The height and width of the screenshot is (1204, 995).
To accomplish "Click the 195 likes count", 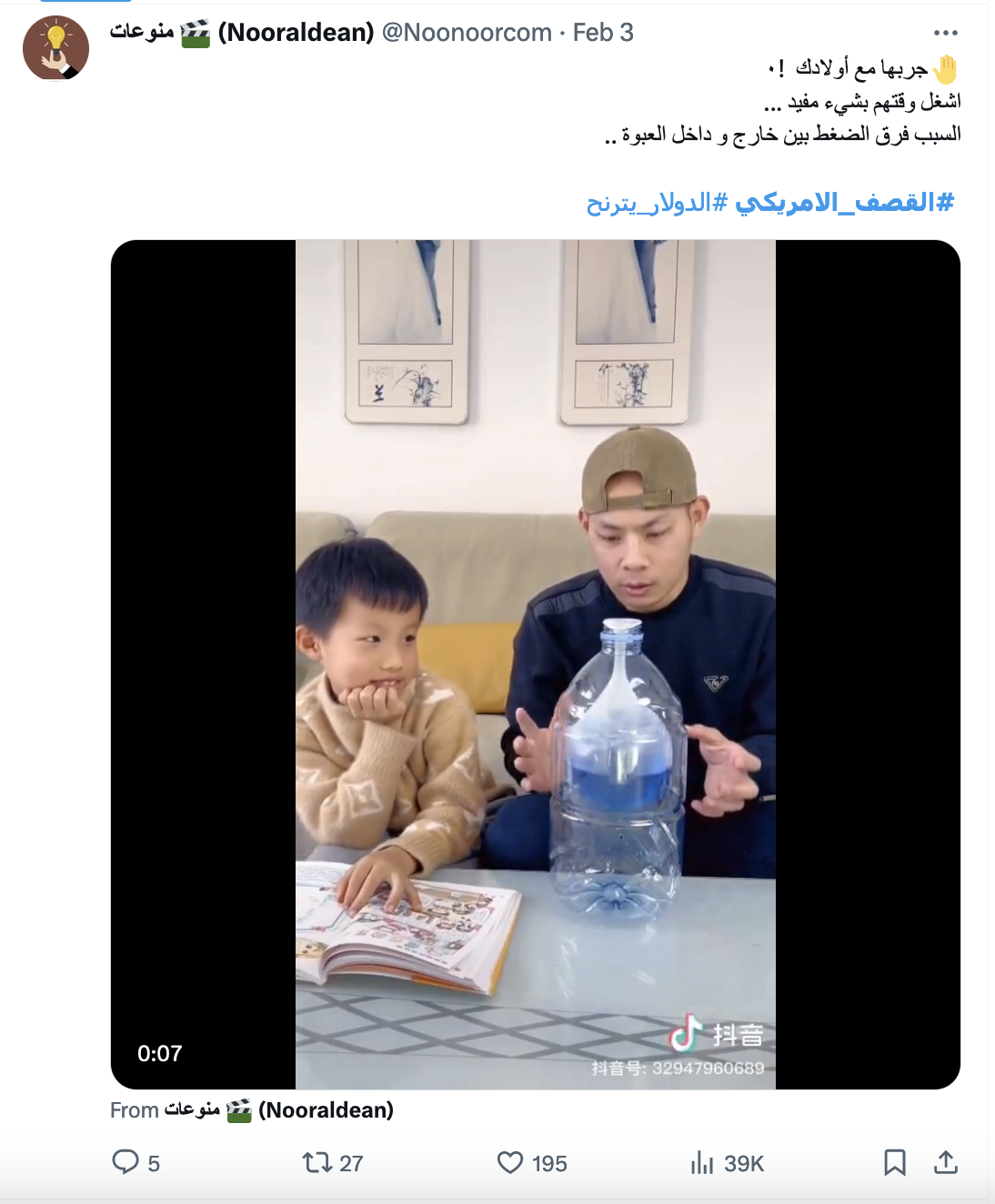I will click(549, 1163).
